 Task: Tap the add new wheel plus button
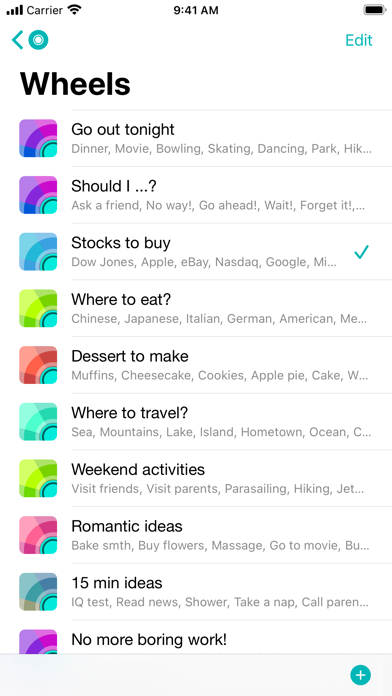[x=360, y=675]
